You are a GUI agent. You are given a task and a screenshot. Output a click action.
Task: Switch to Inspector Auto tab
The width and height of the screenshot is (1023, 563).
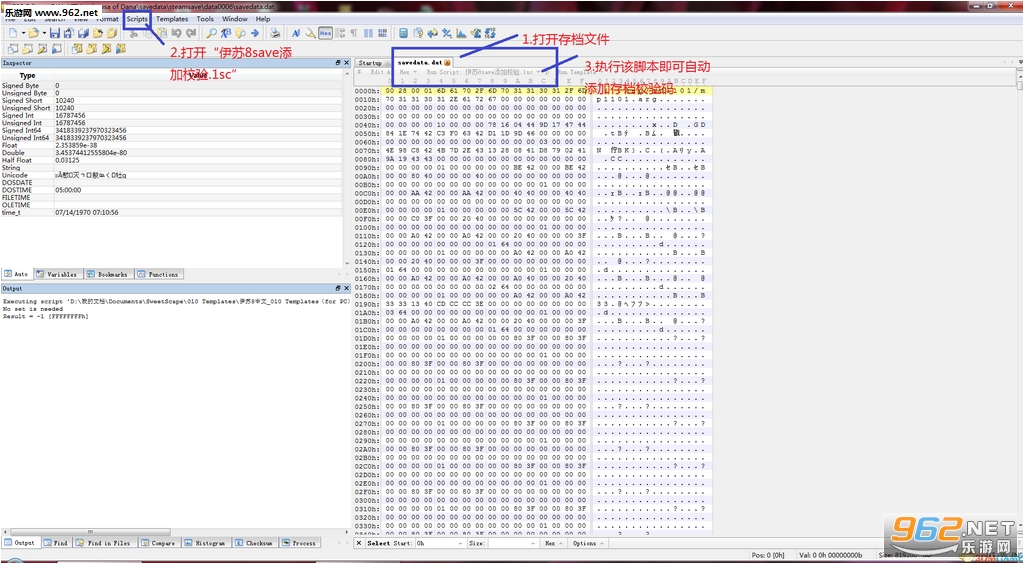[x=17, y=274]
